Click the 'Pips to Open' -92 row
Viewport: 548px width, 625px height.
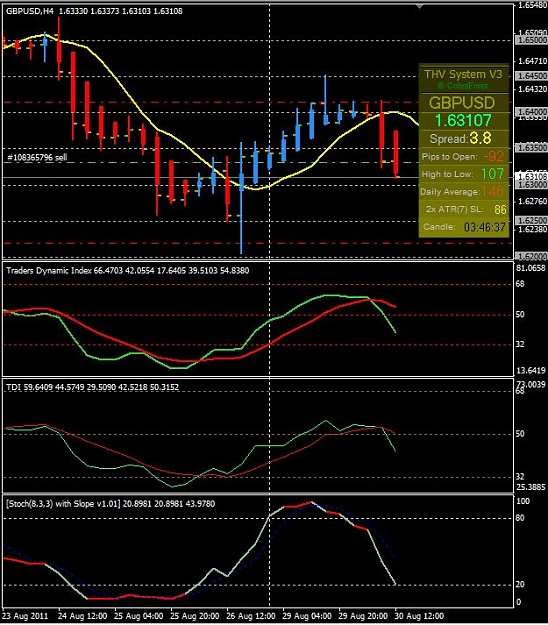(x=464, y=157)
